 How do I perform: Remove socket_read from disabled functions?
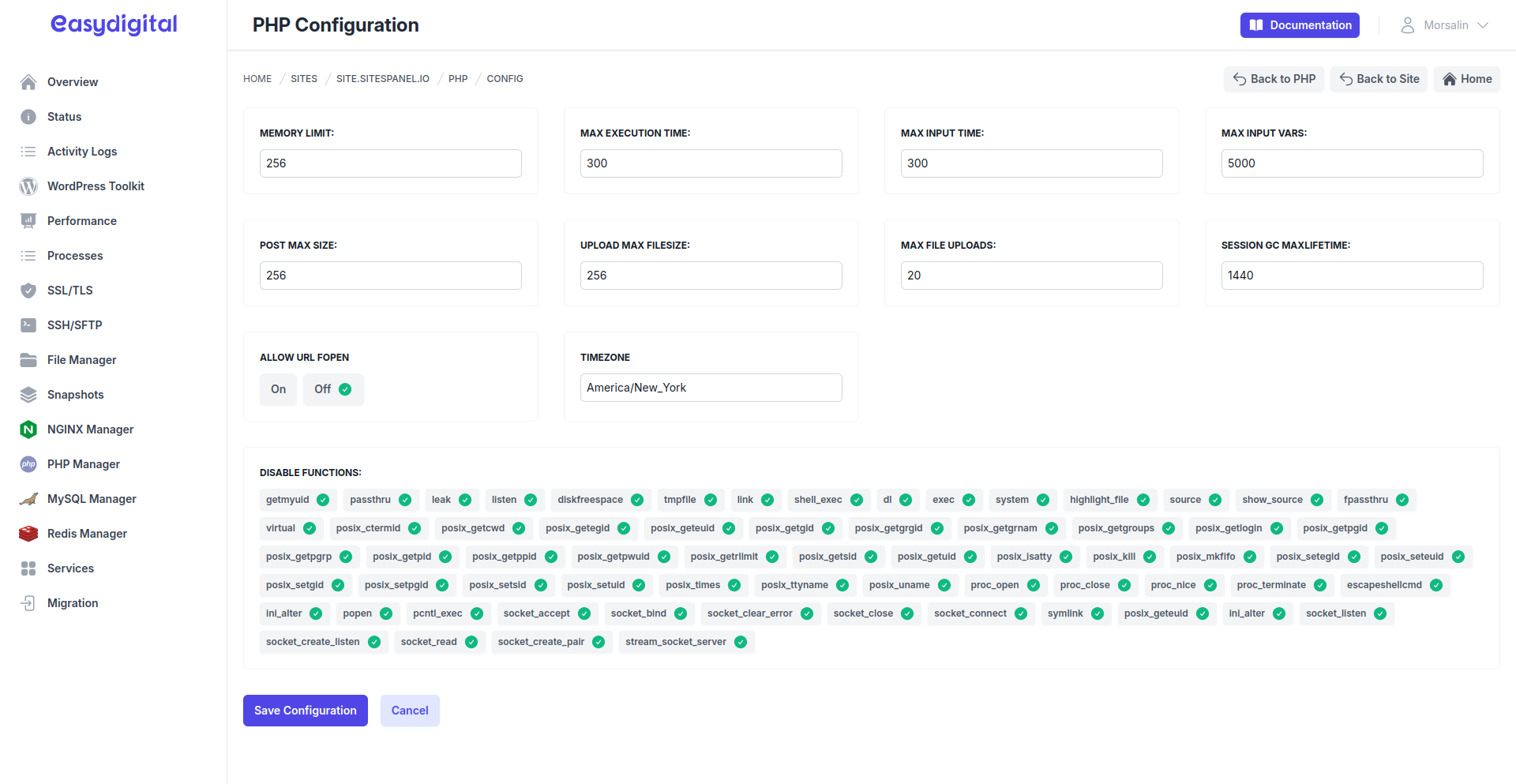coord(471,642)
